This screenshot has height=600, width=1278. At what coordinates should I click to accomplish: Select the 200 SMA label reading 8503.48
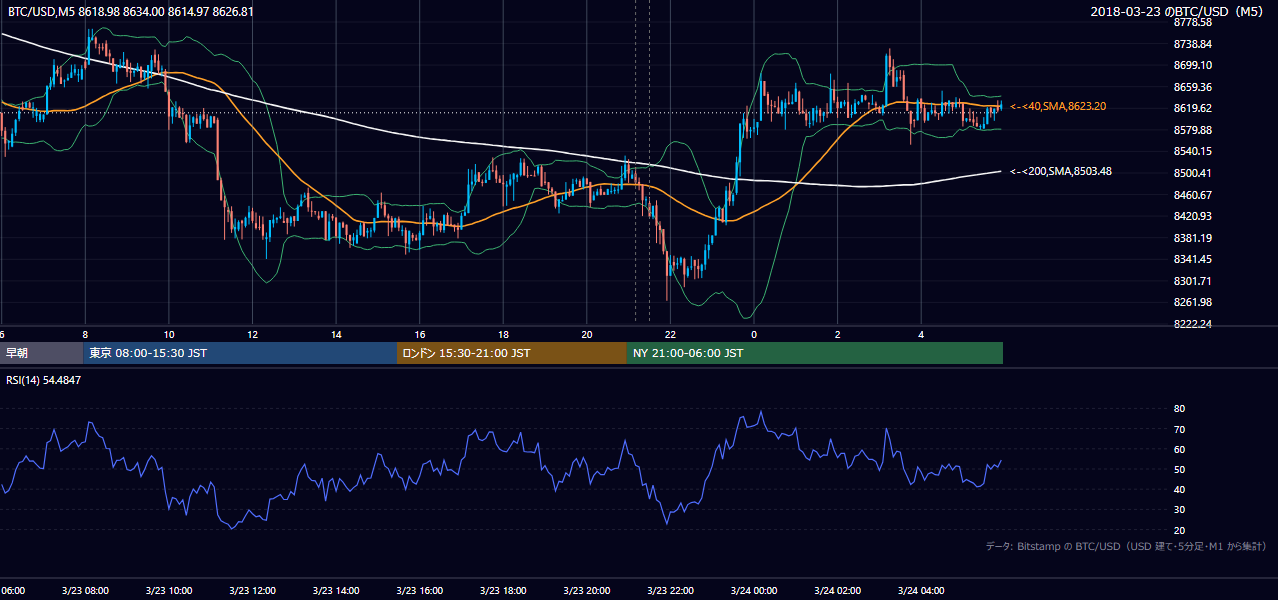click(1061, 171)
